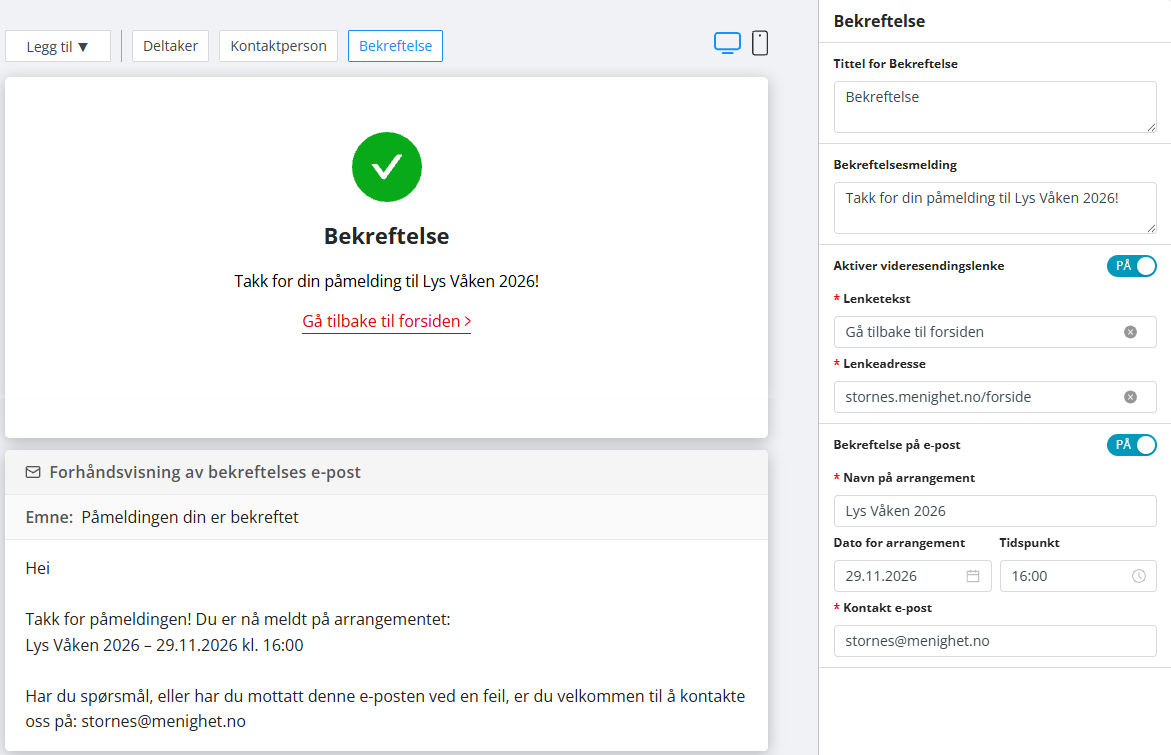
Task: Clear the Lenketekst field
Action: pos(1130,332)
